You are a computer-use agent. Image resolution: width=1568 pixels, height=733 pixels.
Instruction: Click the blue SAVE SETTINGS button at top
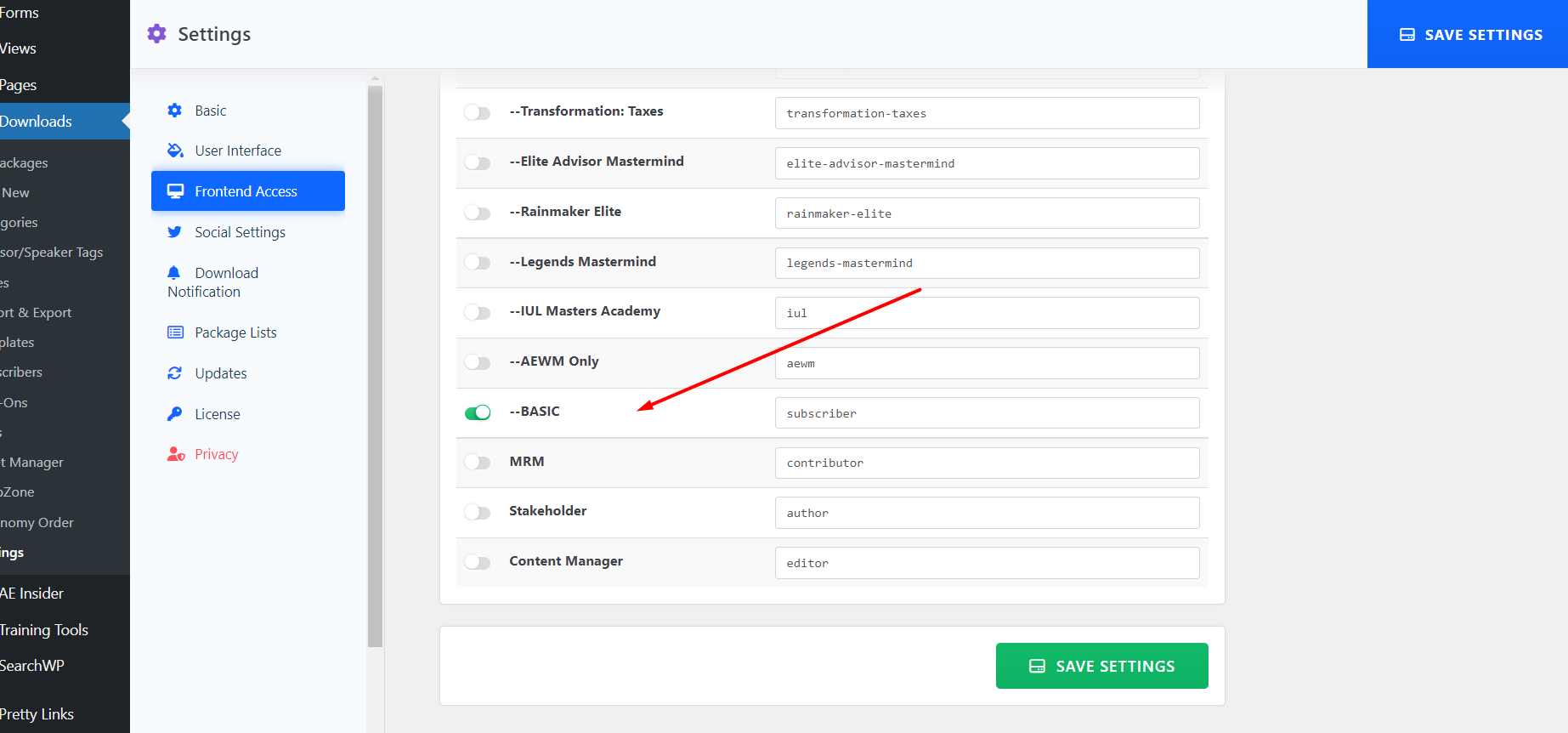coord(1468,34)
